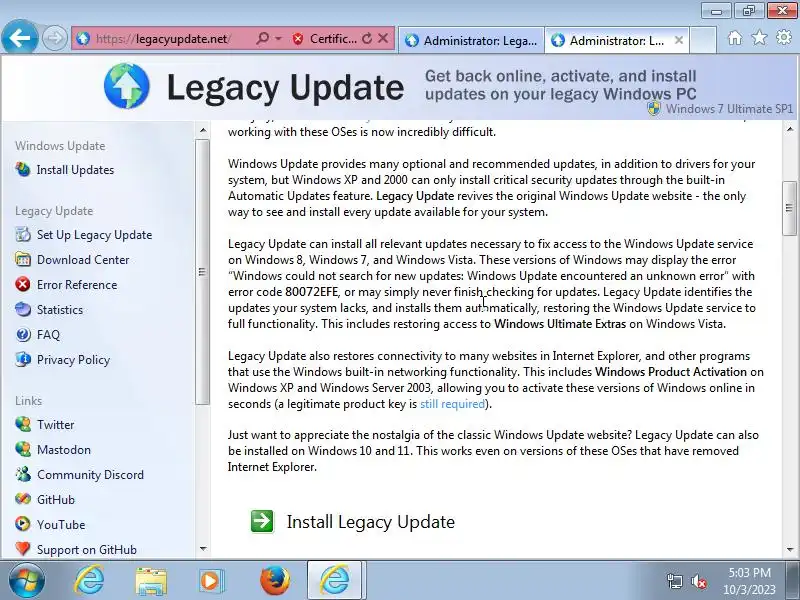This screenshot has width=800, height=600.
Task: Click the green arrow Install Legacy Update icon
Action: 262,521
